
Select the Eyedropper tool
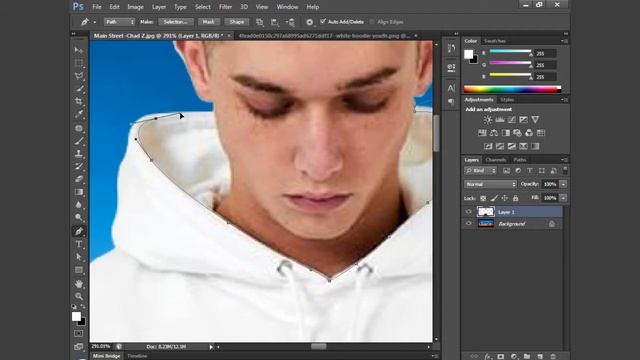(x=79, y=114)
